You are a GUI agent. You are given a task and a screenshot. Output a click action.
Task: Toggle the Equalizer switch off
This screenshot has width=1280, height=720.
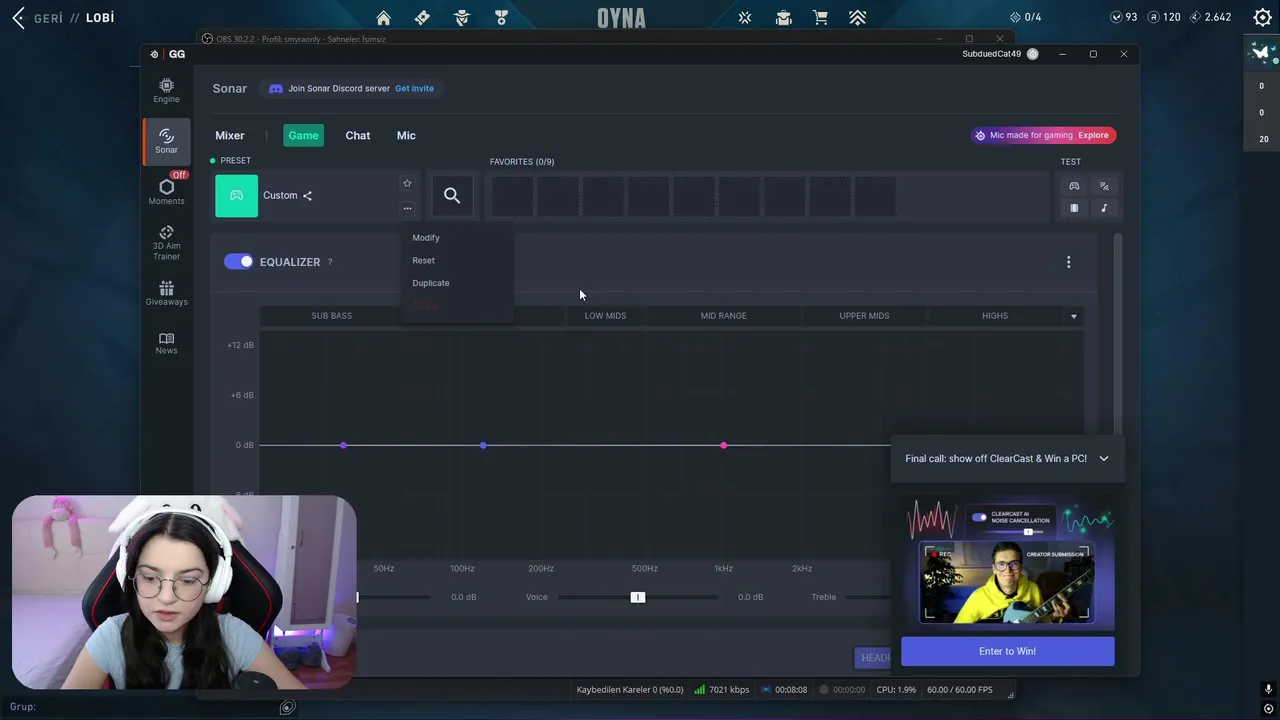[x=238, y=262]
